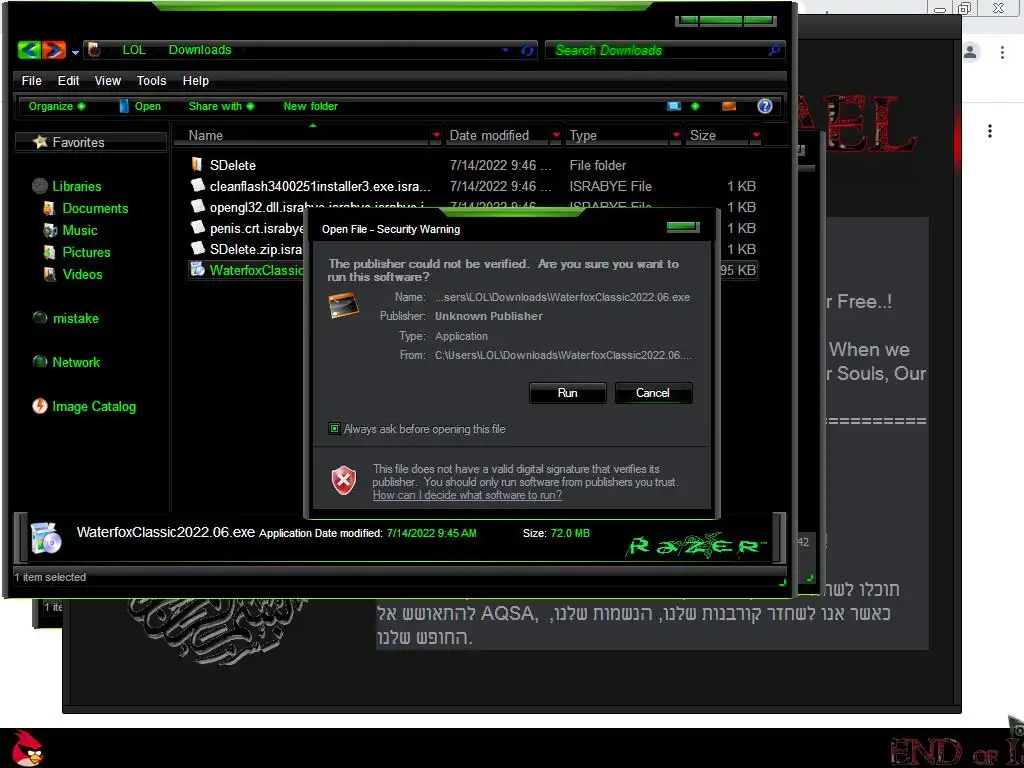Screen dimensions: 1024x768
Task: Open the page's secondary three-dot menu
Action: coord(990,131)
